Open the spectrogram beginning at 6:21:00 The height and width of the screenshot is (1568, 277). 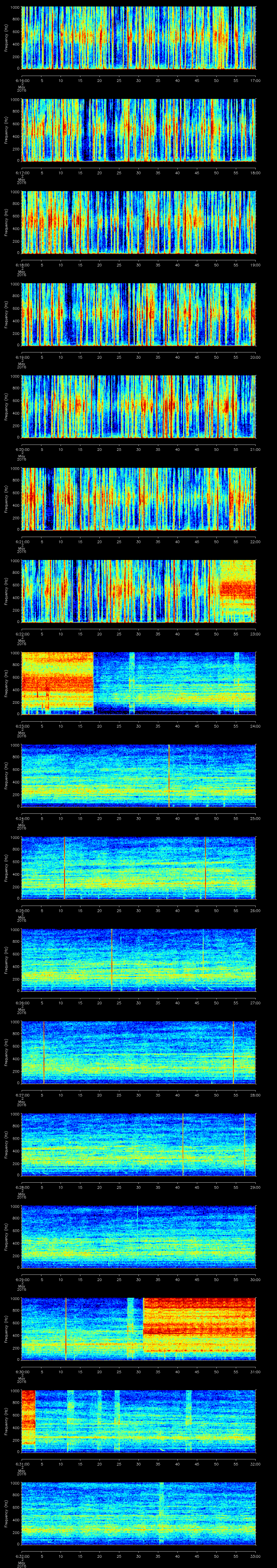tap(138, 499)
